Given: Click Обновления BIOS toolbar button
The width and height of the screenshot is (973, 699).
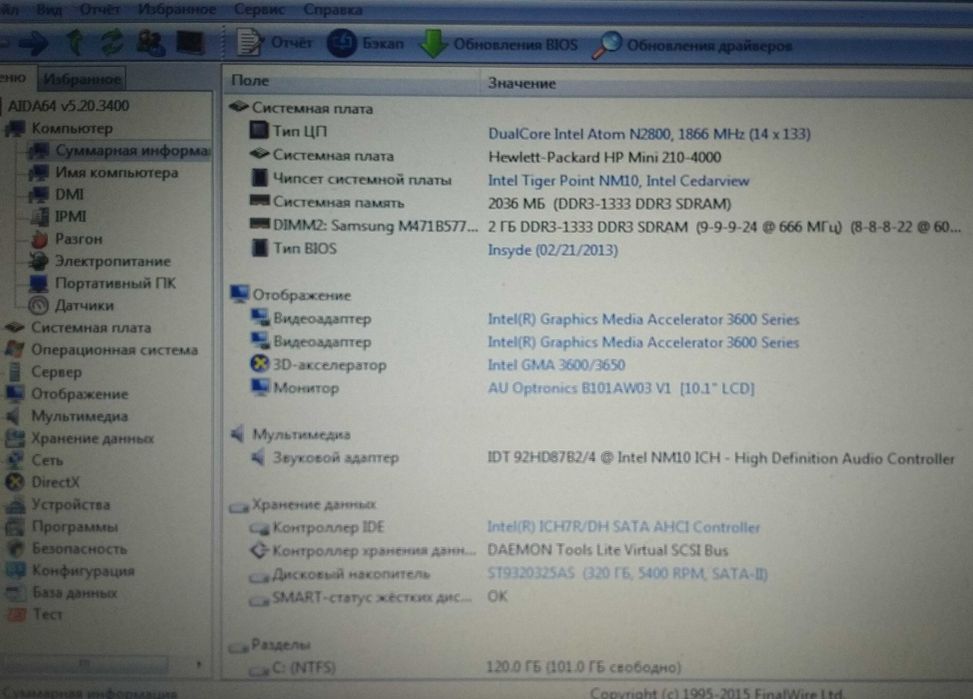Looking at the screenshot, I should tap(499, 45).
